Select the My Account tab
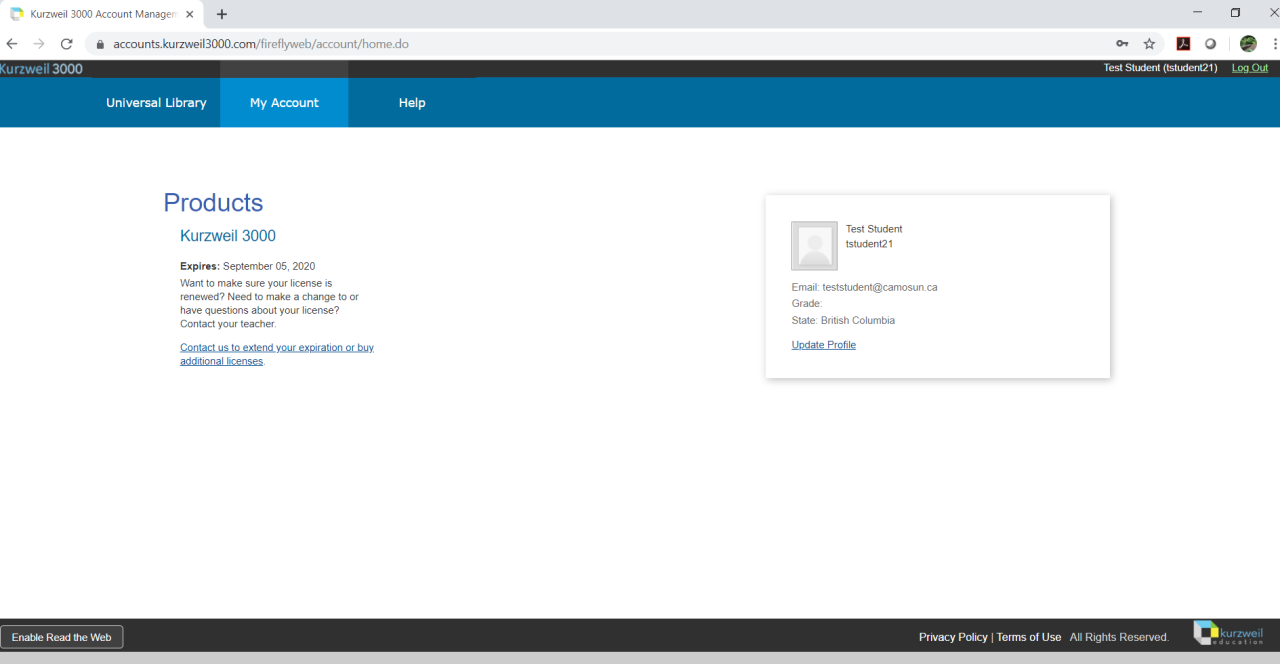This screenshot has width=1280, height=664. tap(284, 103)
